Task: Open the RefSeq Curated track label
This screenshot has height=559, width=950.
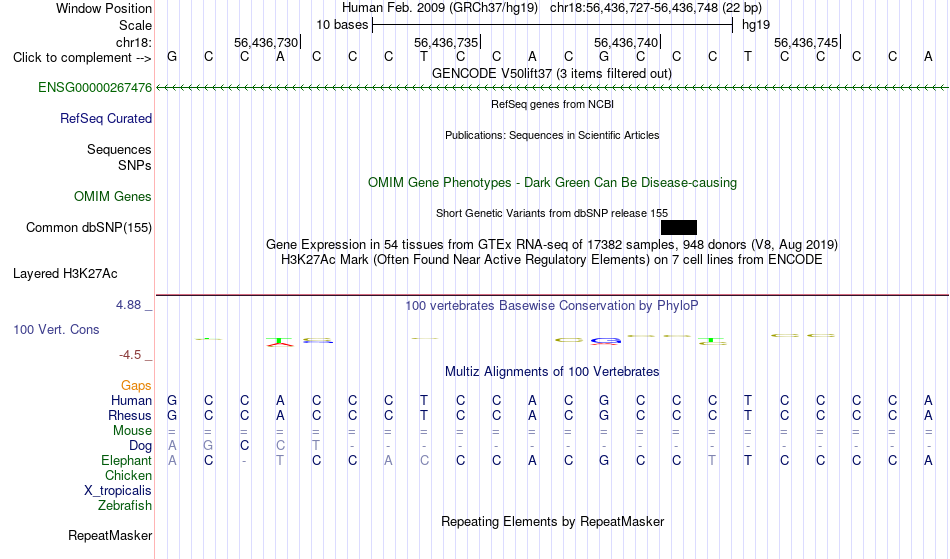Action: pyautogui.click(x=106, y=119)
